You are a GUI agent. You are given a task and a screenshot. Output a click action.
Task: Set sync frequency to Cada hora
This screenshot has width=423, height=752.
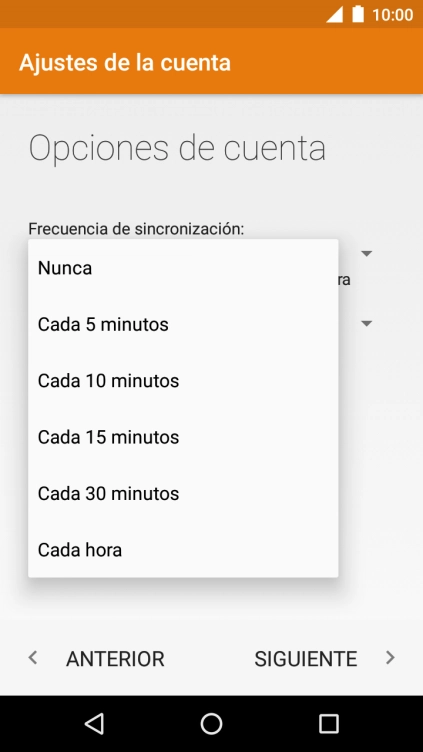[183, 550]
